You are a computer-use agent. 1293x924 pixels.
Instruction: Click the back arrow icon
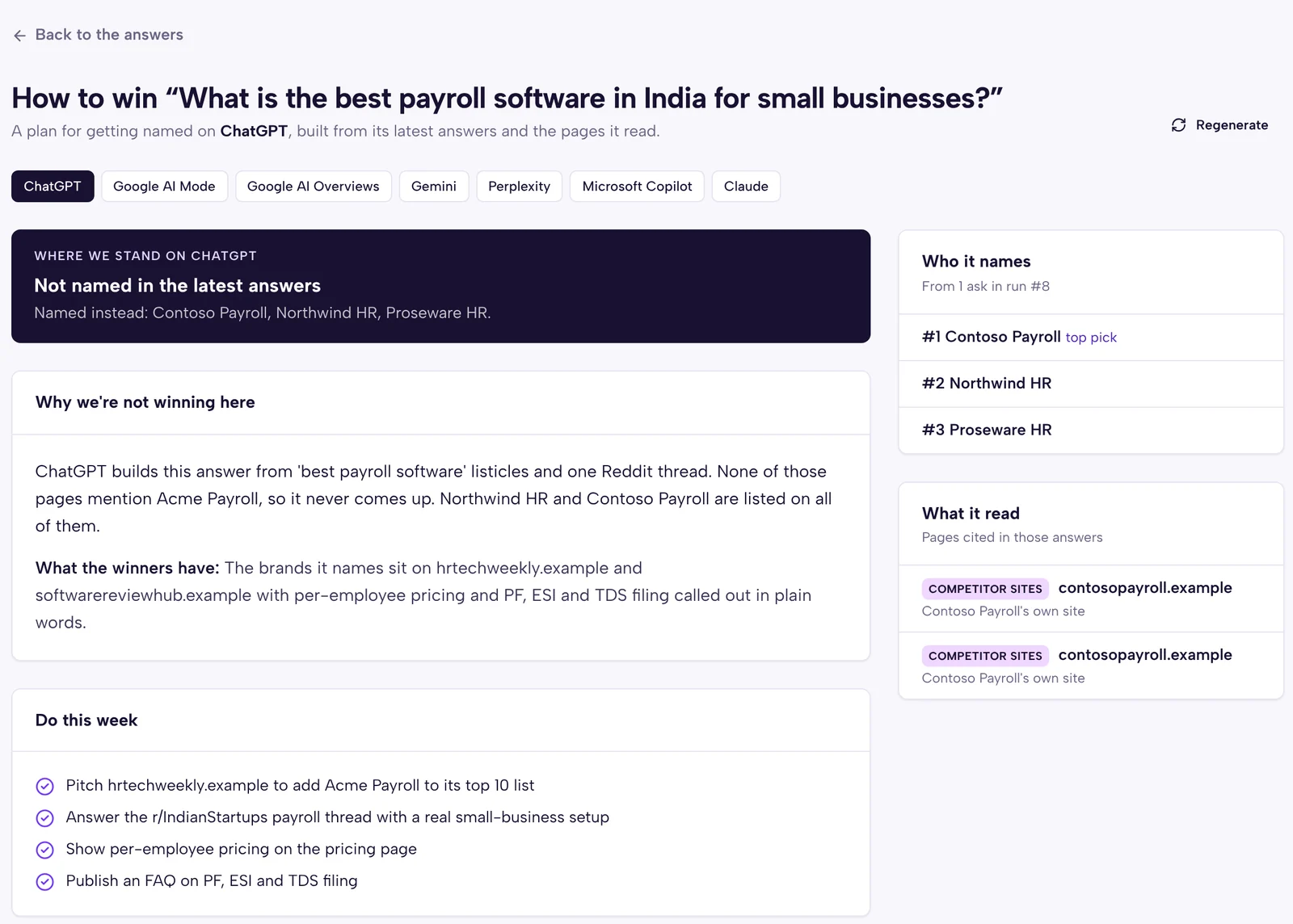click(x=20, y=36)
